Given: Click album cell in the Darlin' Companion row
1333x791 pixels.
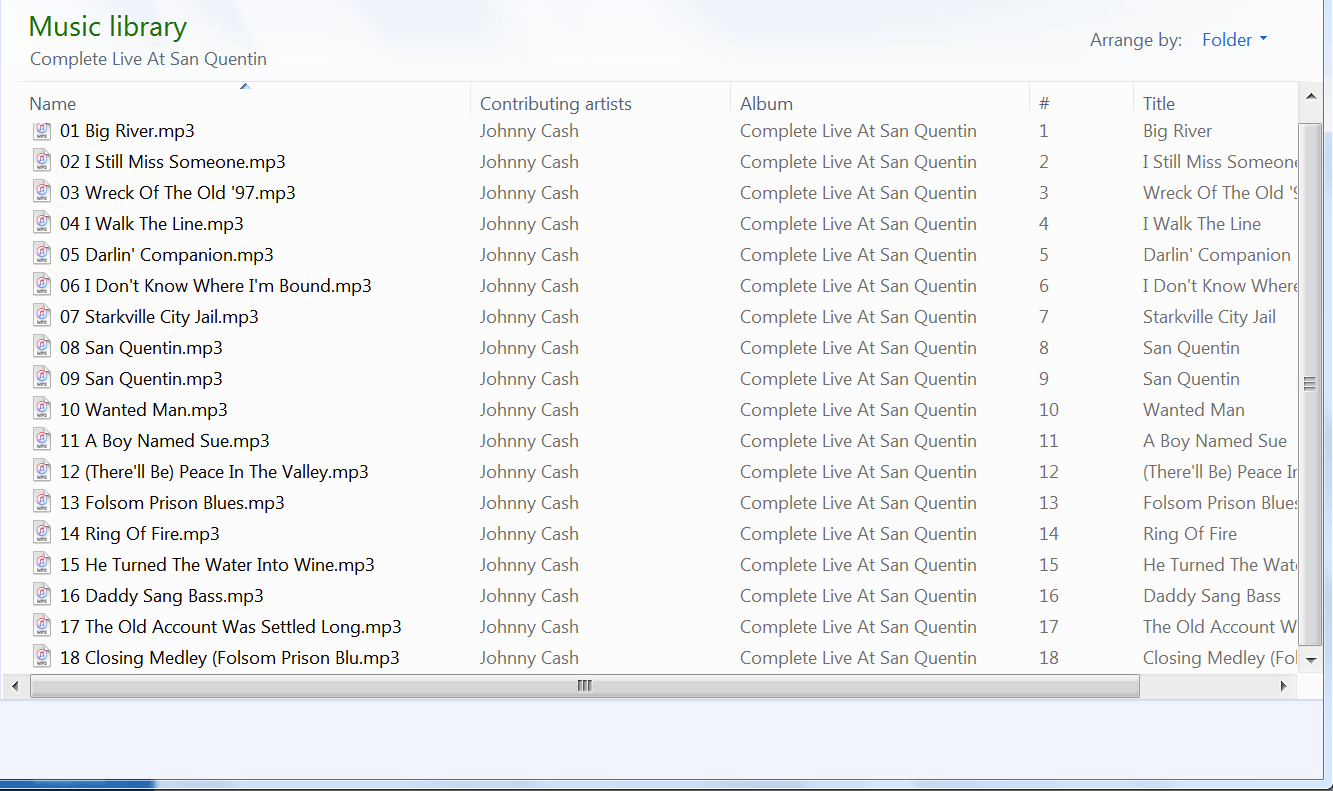Looking at the screenshot, I should tap(858, 254).
